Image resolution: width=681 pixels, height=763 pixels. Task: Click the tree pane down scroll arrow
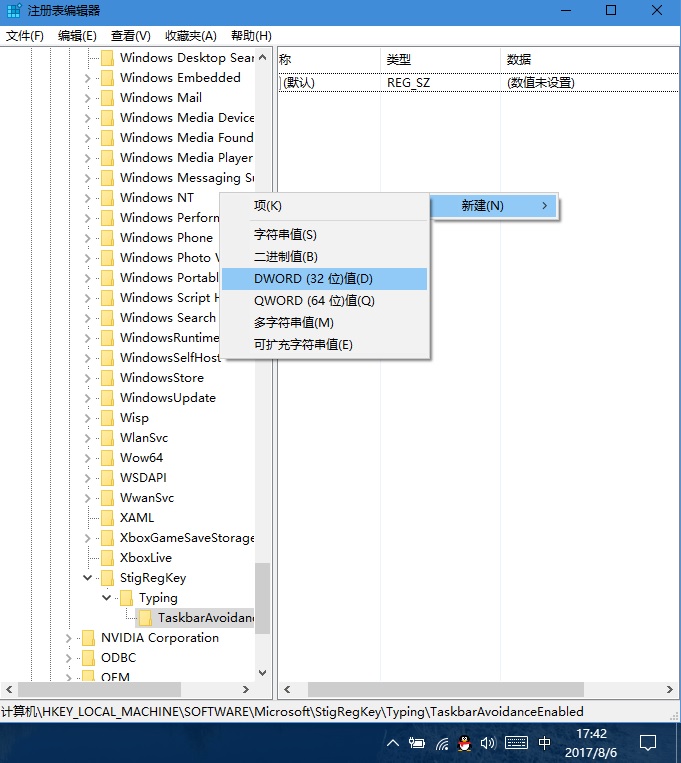click(262, 673)
